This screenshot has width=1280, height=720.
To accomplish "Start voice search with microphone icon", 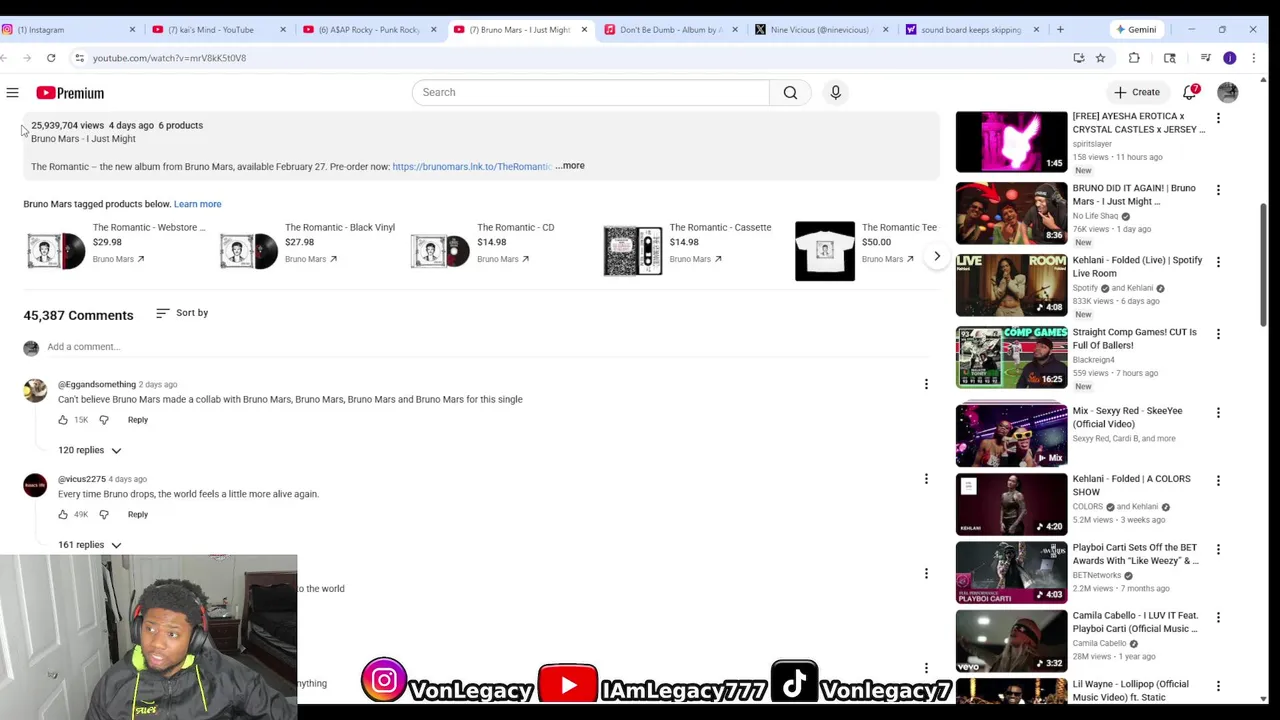I will (x=835, y=92).
